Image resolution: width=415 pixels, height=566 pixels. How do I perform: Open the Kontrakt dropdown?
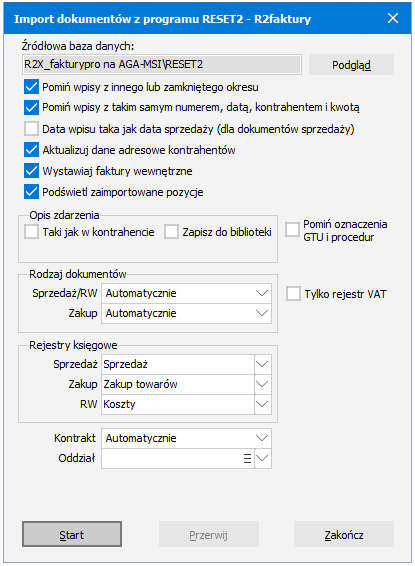tap(186, 438)
